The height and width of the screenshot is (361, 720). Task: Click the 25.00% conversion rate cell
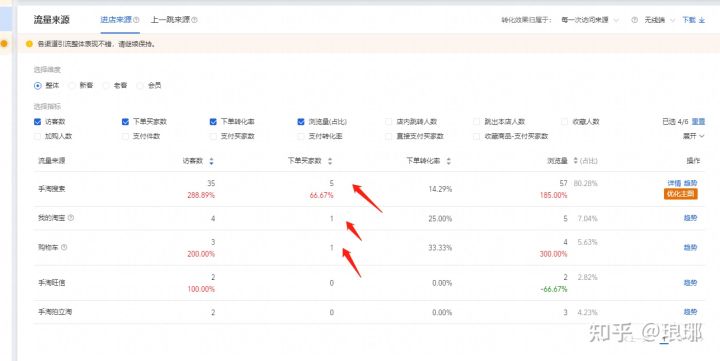440,219
